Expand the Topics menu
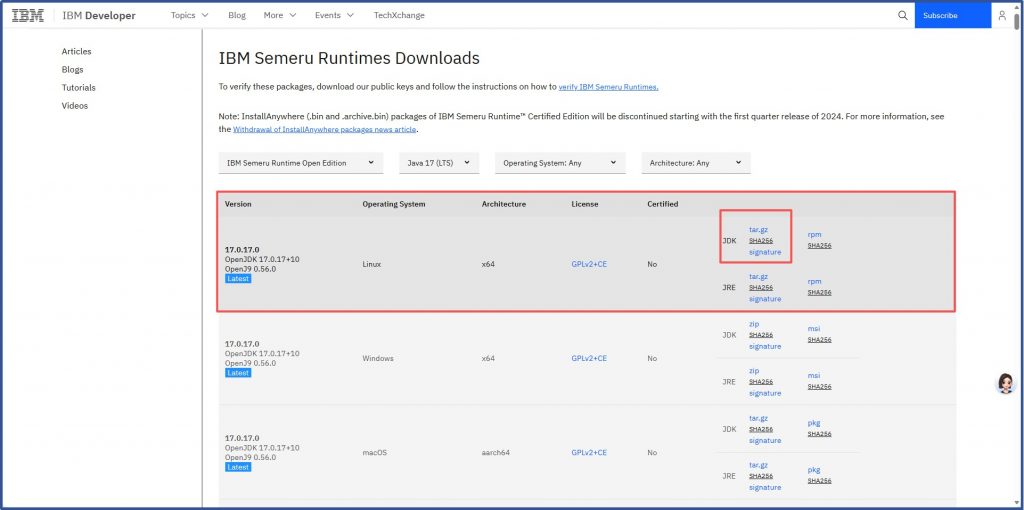This screenshot has width=1024, height=510. click(x=189, y=16)
